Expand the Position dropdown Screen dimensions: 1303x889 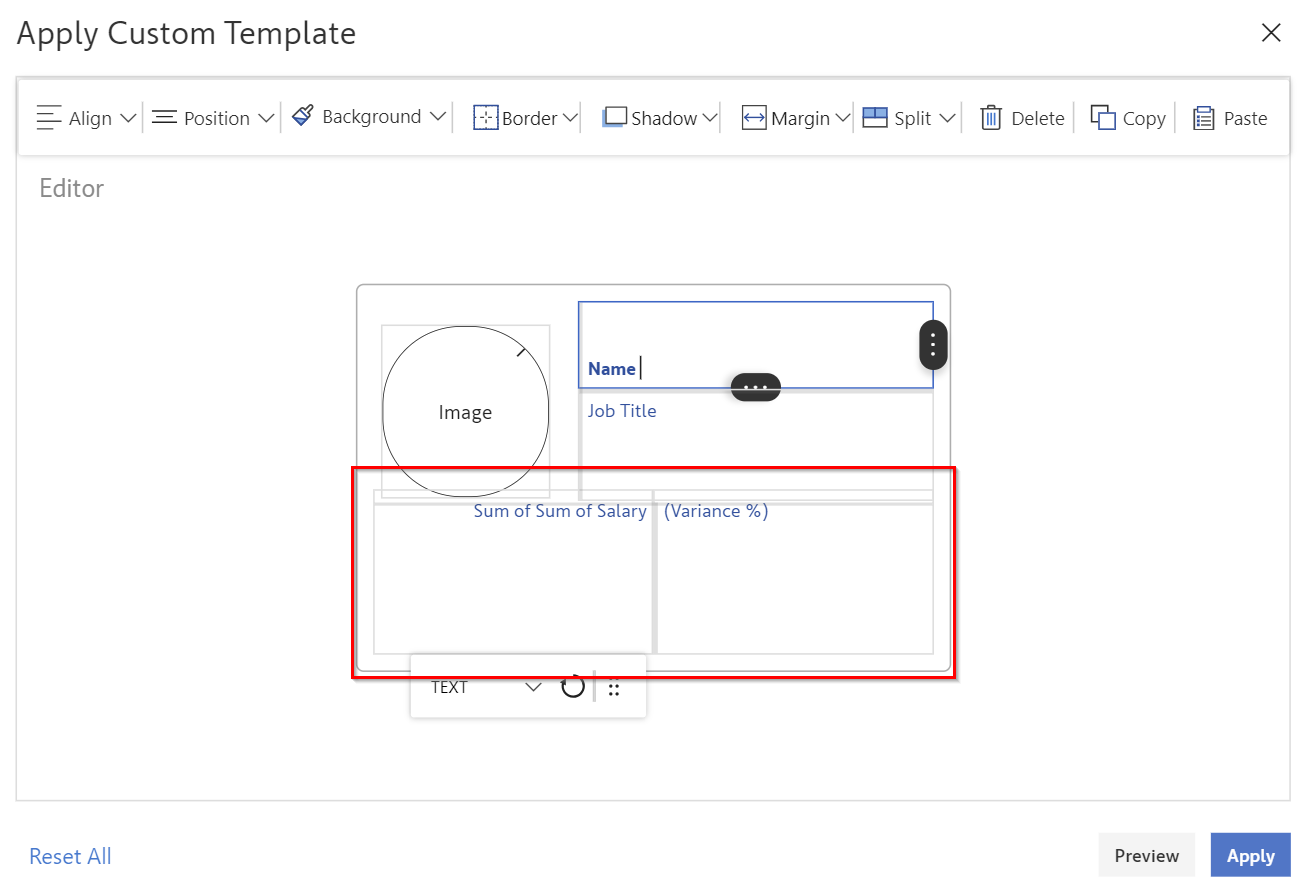[x=265, y=118]
